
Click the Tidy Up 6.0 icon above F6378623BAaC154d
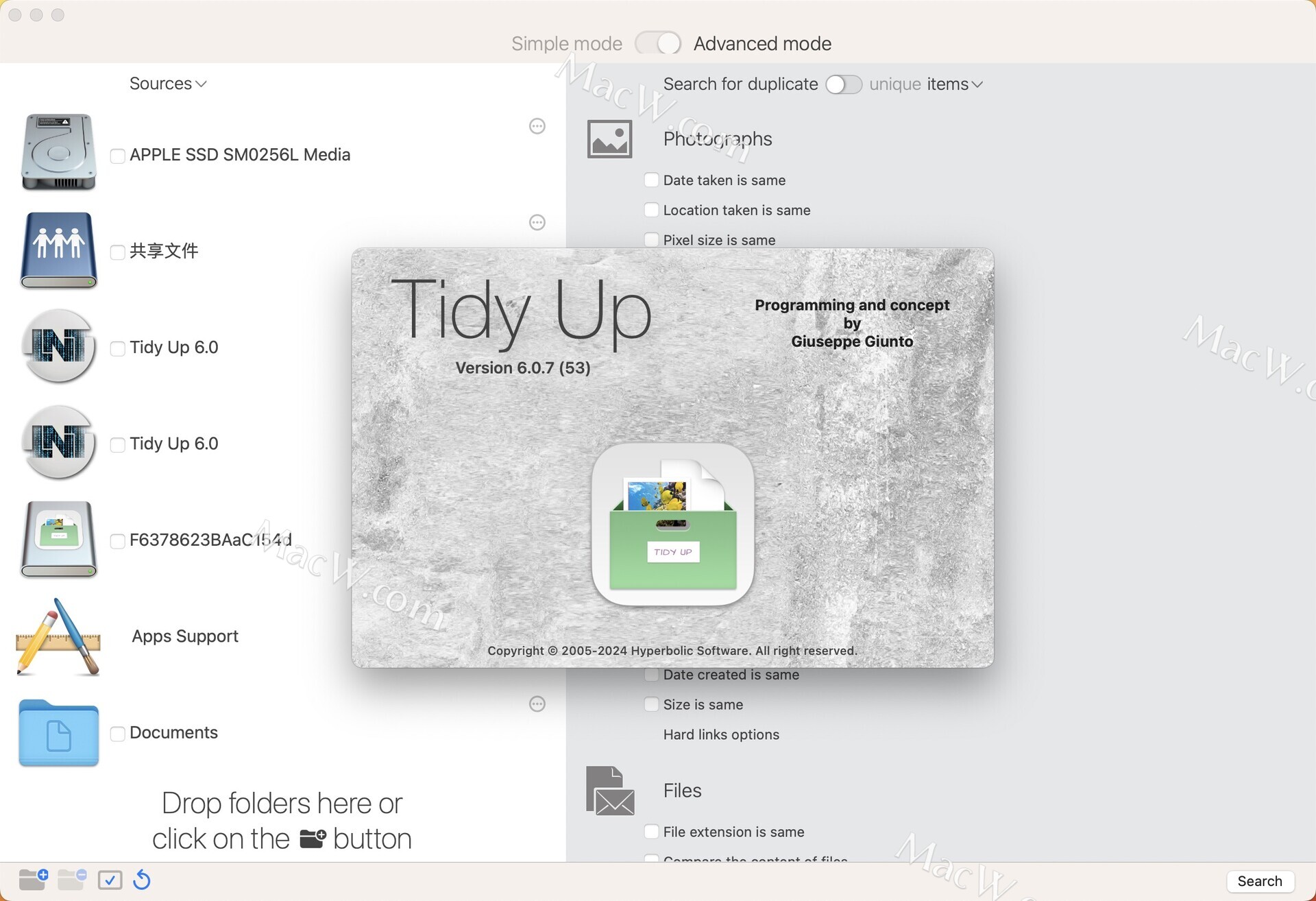(58, 442)
